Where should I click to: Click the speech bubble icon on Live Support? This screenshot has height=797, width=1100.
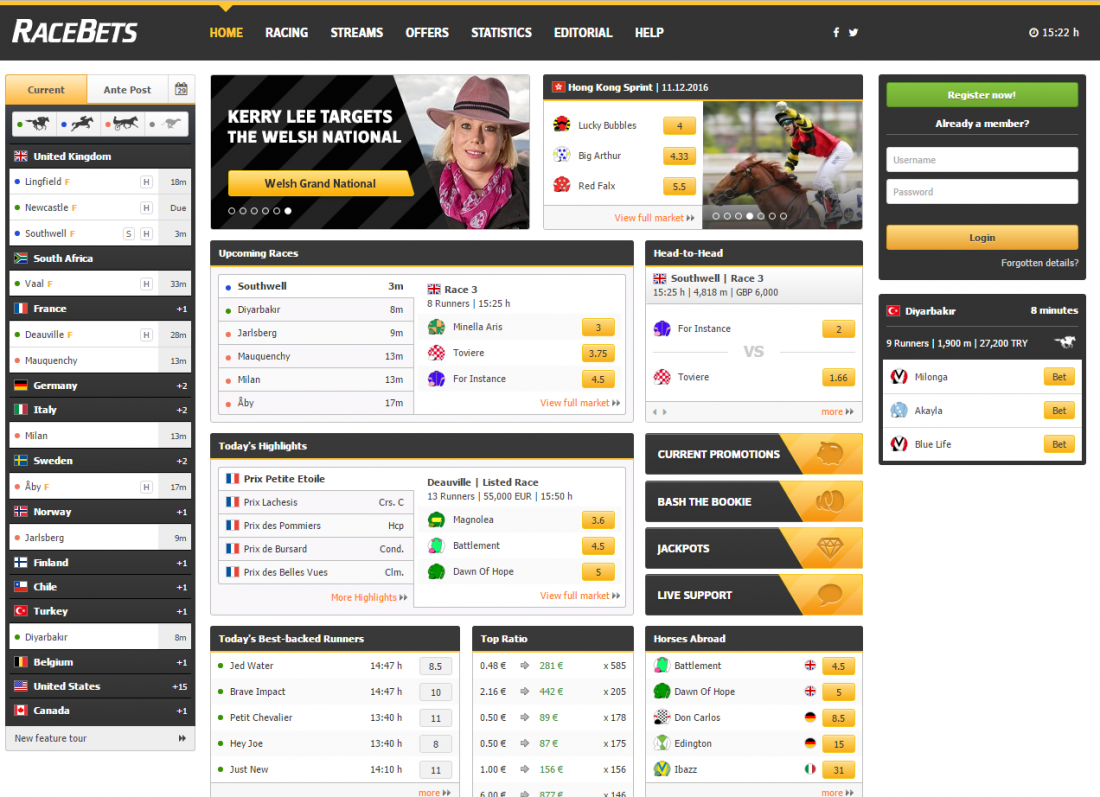830,595
